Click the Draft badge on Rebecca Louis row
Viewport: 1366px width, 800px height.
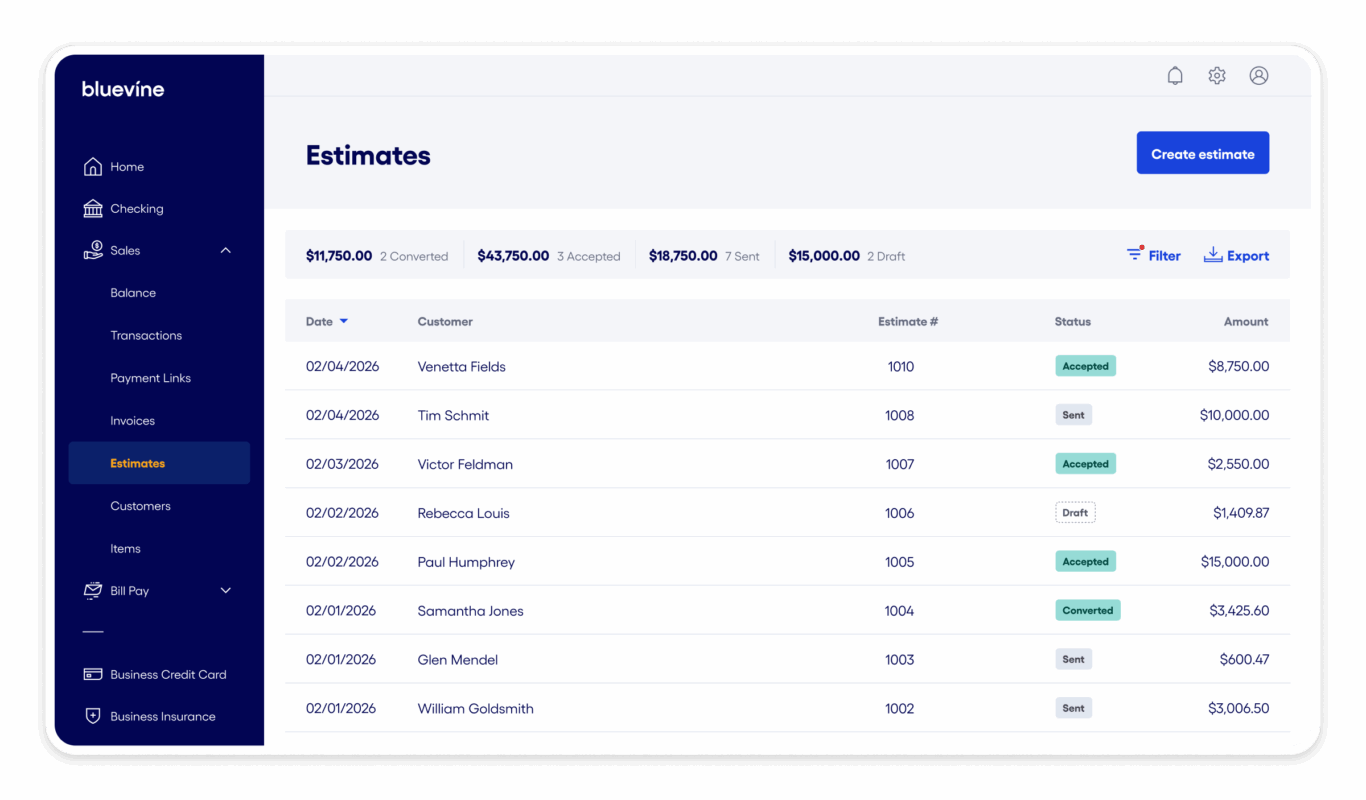coord(1075,512)
